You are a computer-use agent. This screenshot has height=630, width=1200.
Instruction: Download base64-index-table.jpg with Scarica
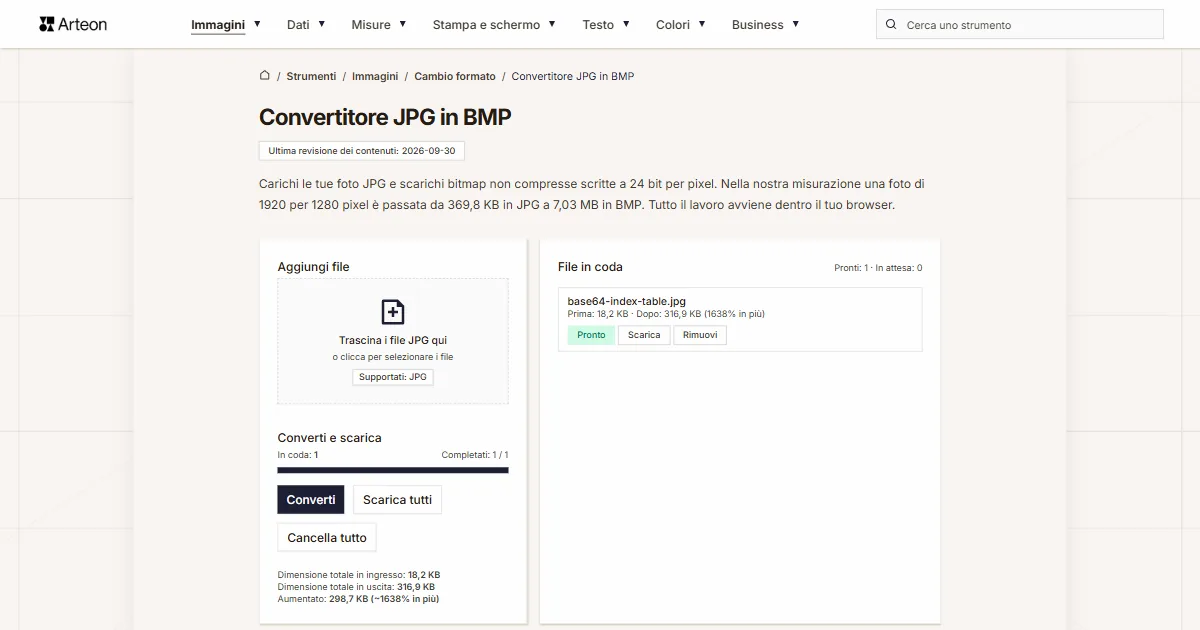coord(644,335)
